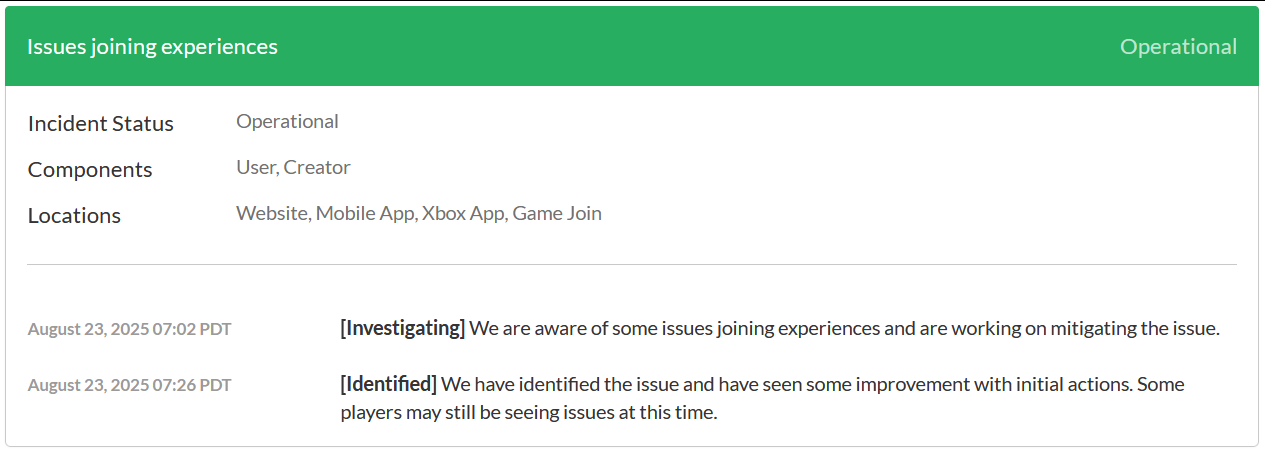Image resolution: width=1265 pixels, height=462 pixels.
Task: Click the Operational value beside Incident Status
Action: coord(287,122)
